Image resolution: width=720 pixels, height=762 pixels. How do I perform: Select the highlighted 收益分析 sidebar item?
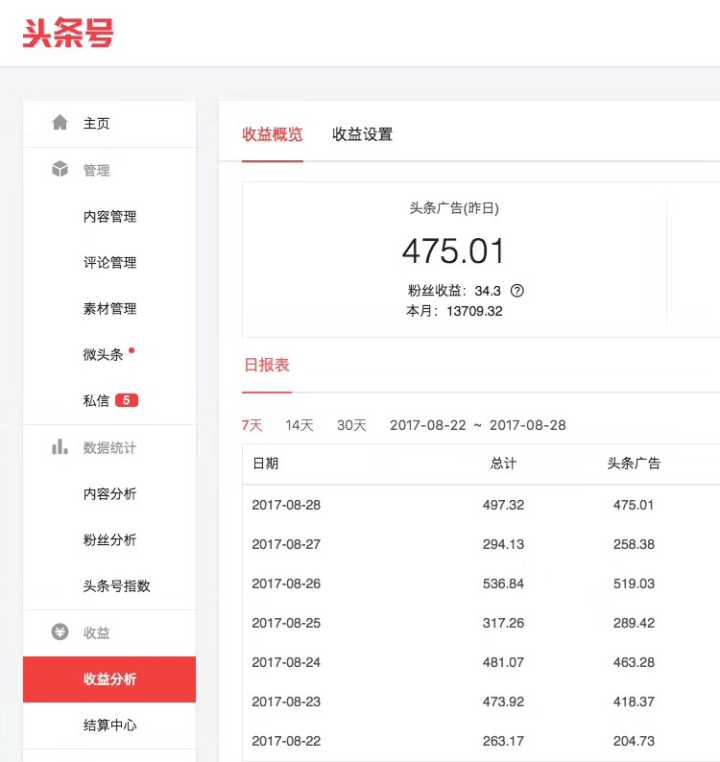[x=109, y=679]
